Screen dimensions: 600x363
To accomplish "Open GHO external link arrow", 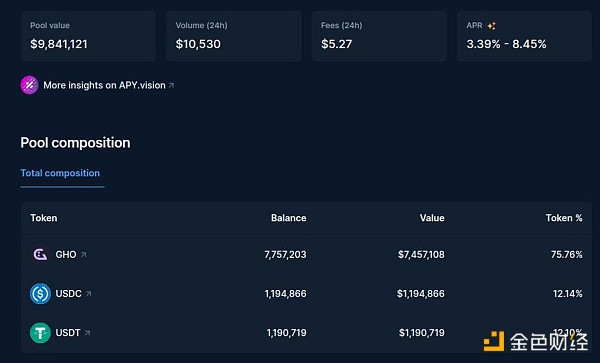I will coord(84,254).
